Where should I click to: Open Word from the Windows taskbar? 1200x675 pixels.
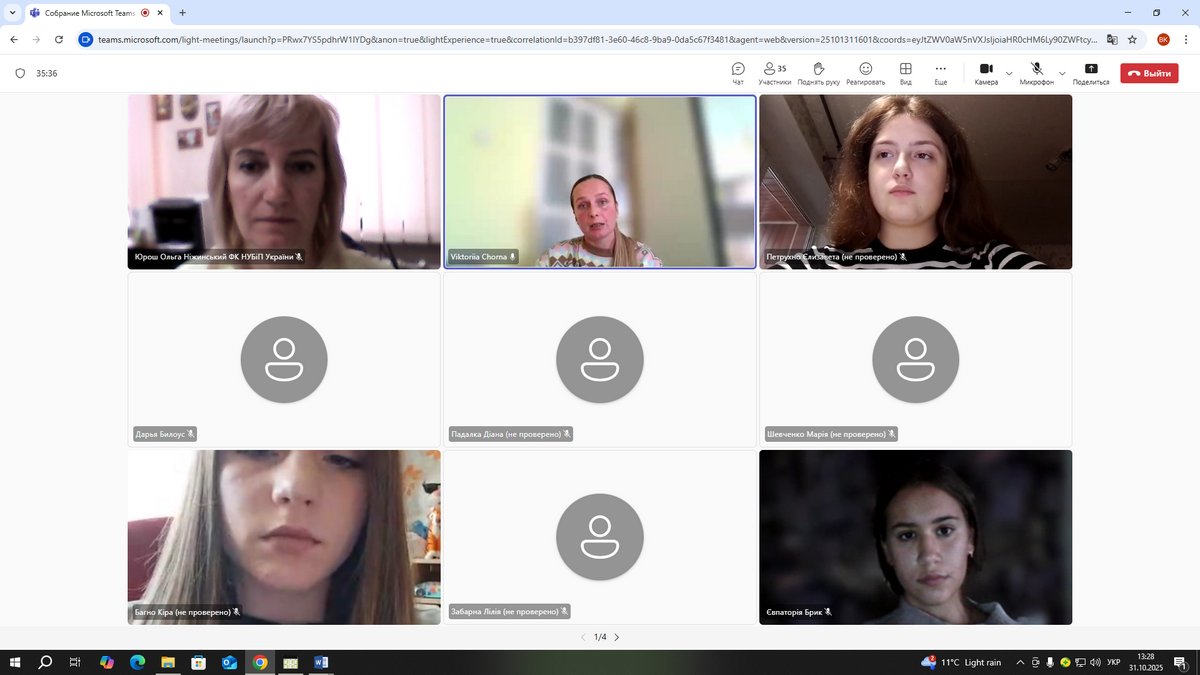[x=322, y=662]
